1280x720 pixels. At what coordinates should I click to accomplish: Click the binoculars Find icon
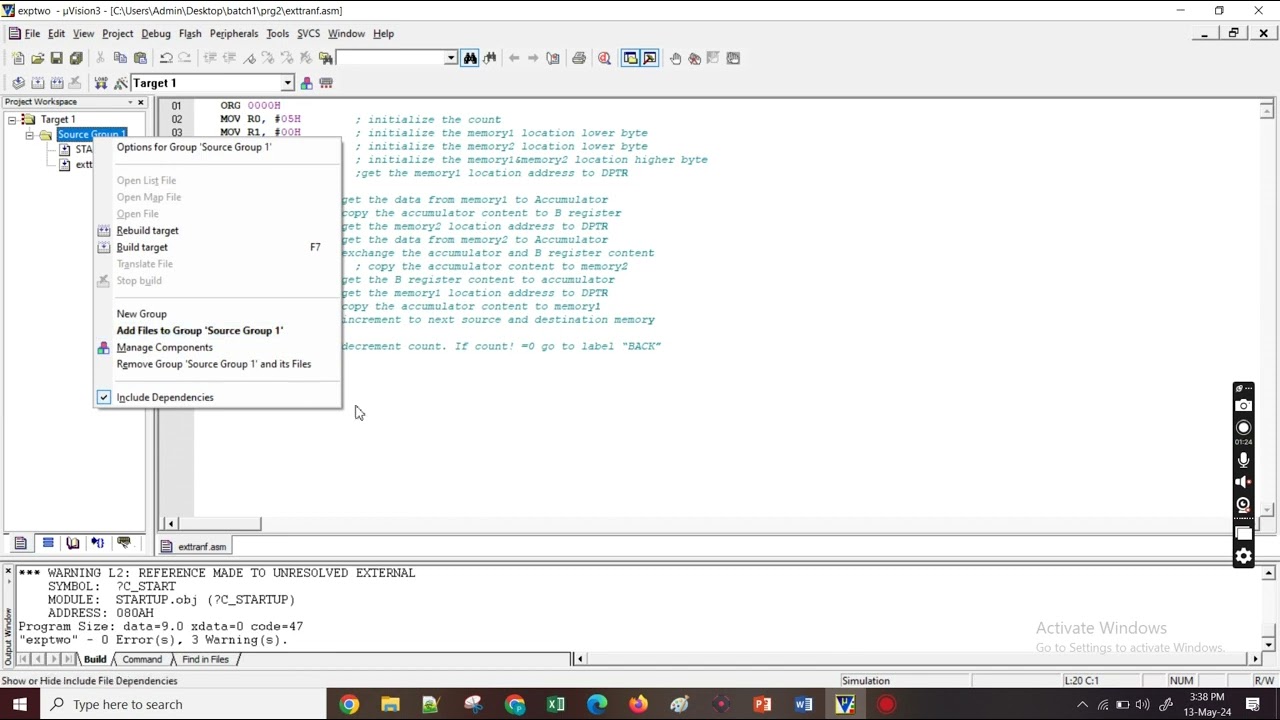tap(470, 58)
